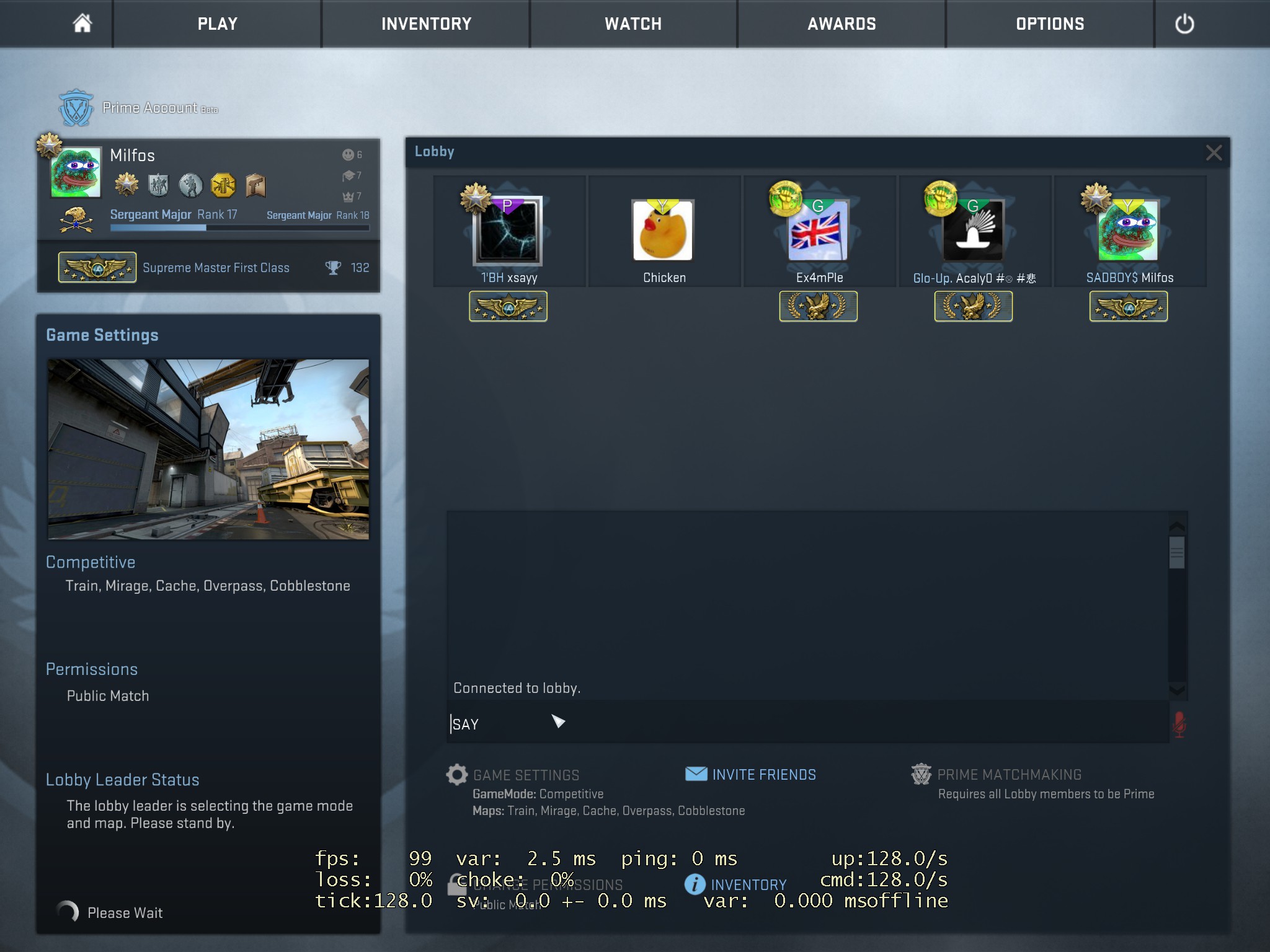The width and height of the screenshot is (1270, 952).
Task: Click the Game Settings gear icon
Action: (457, 775)
